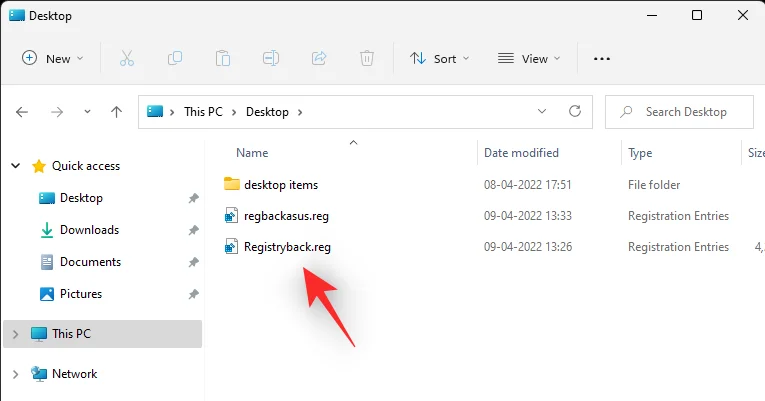The height and width of the screenshot is (401, 765).
Task: Select Pictures in Quick access
Action: point(81,294)
